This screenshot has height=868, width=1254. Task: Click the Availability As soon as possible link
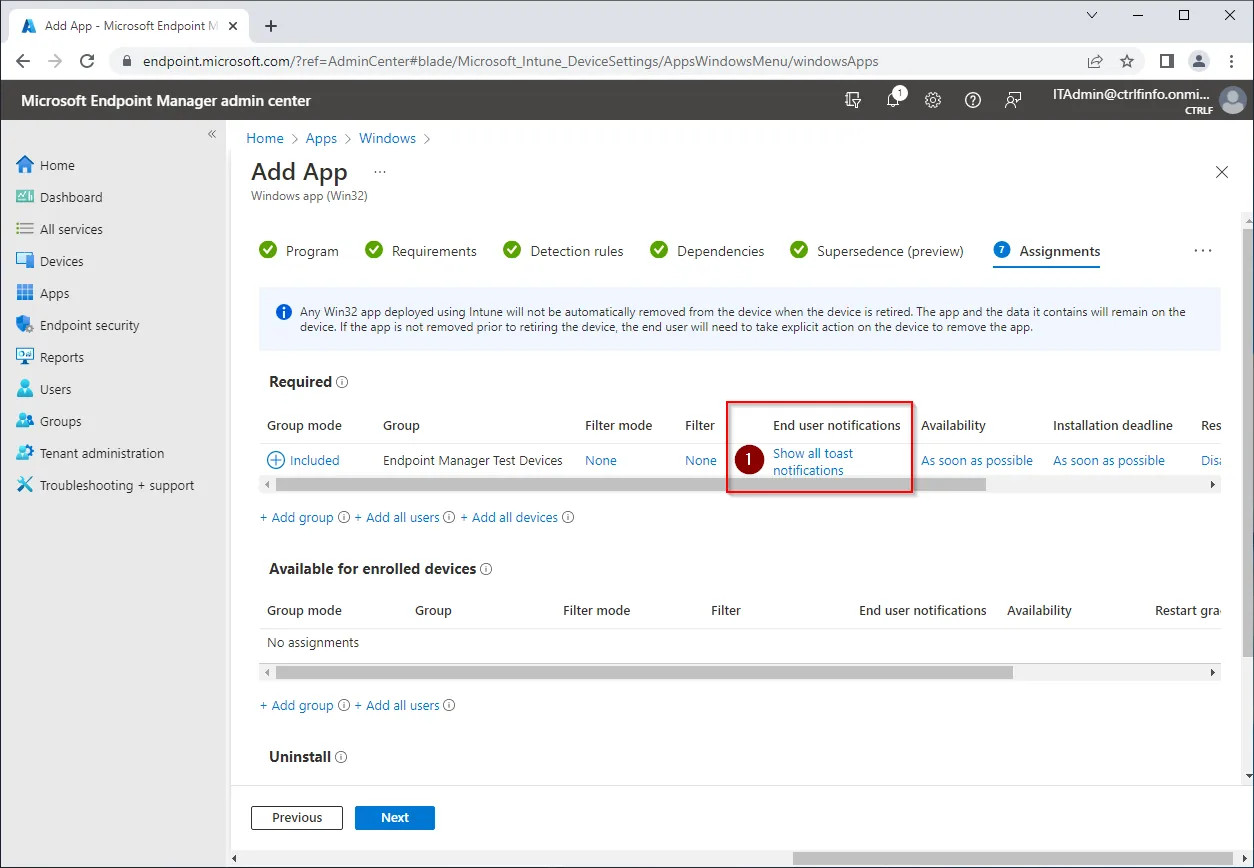[977, 461]
